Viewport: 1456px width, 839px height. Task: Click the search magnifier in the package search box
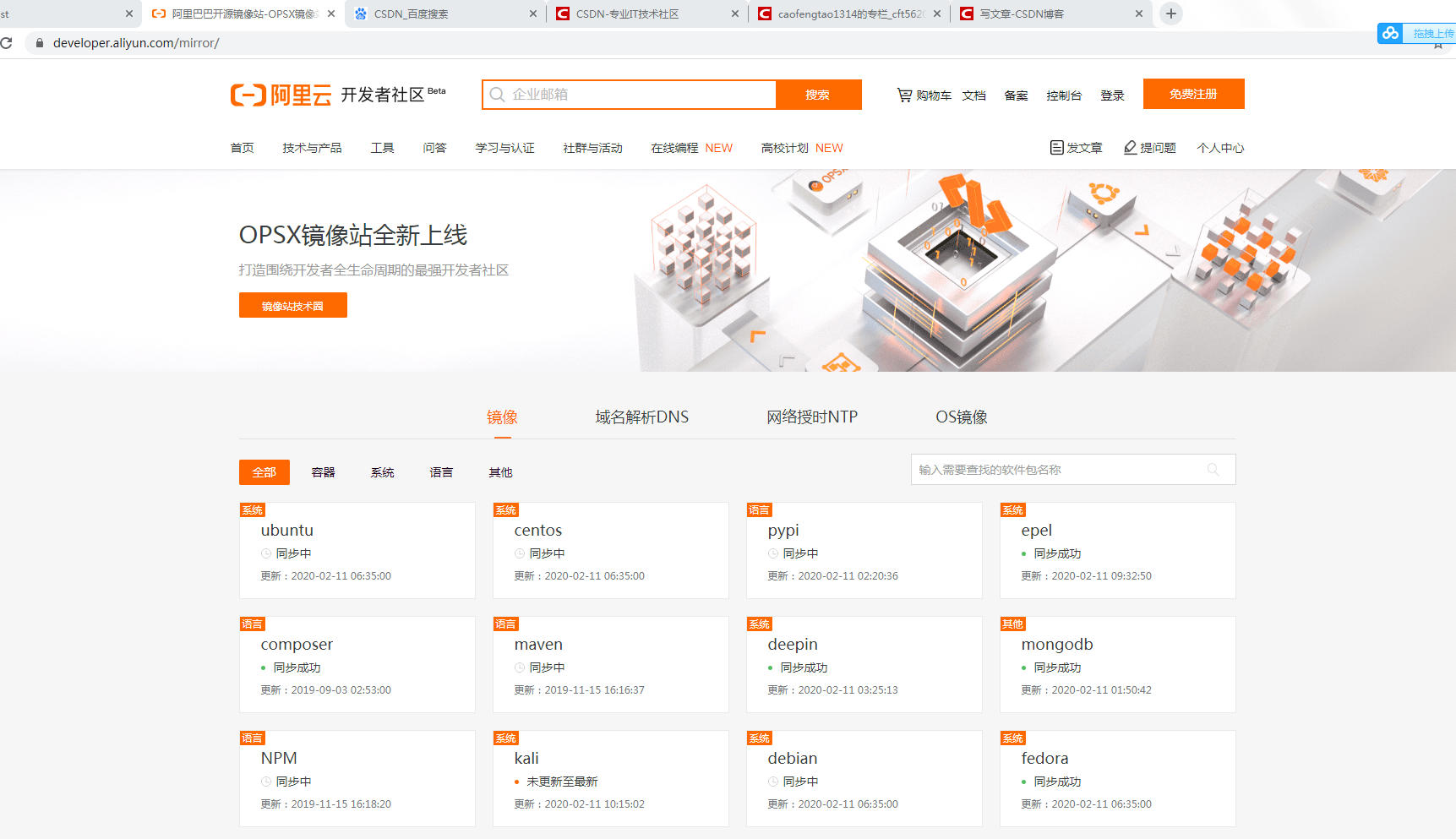coord(1213,470)
